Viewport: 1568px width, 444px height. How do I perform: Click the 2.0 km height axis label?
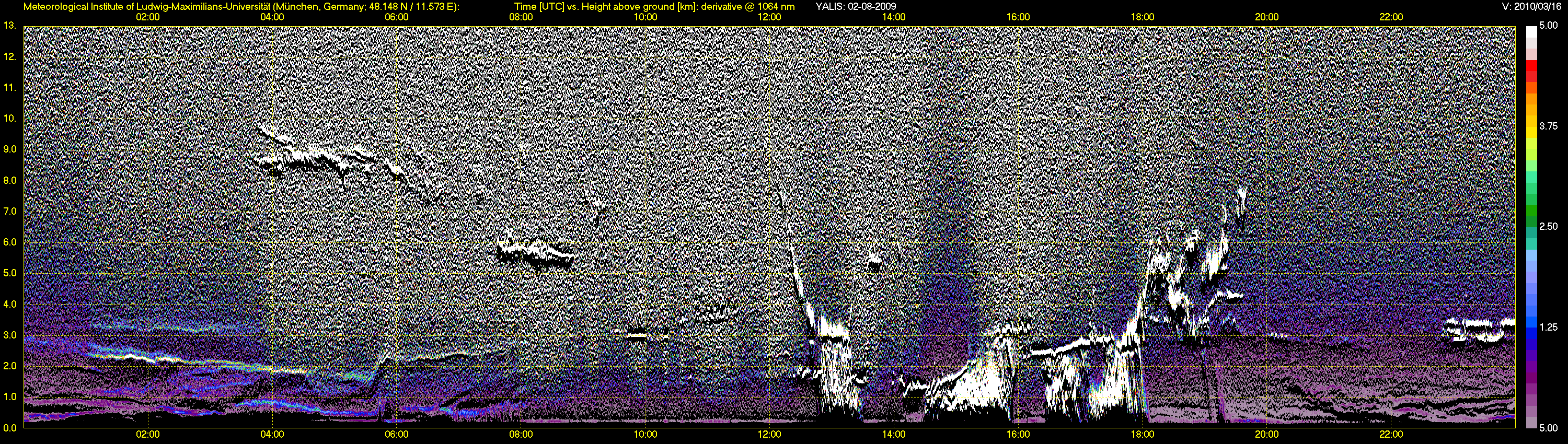(10, 366)
